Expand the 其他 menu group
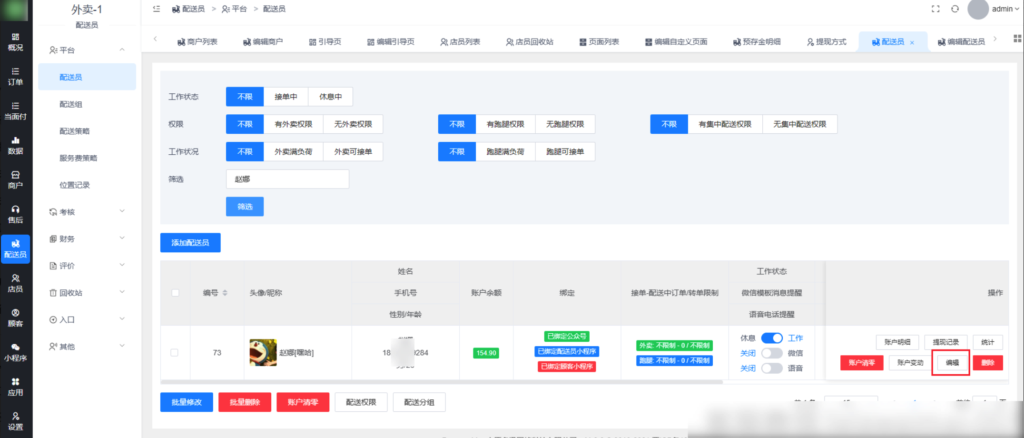1024x438 pixels. pos(88,347)
